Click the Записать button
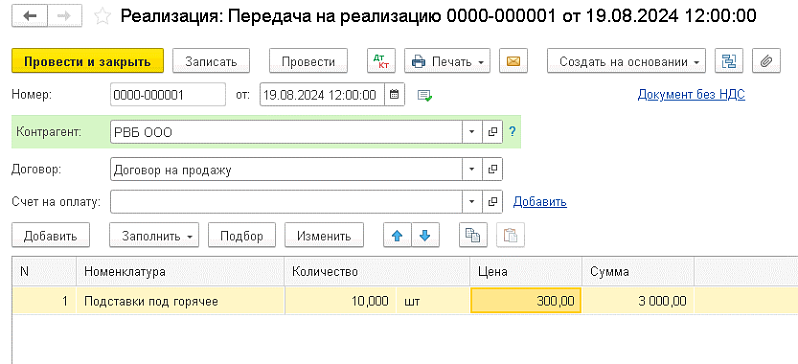 211,62
